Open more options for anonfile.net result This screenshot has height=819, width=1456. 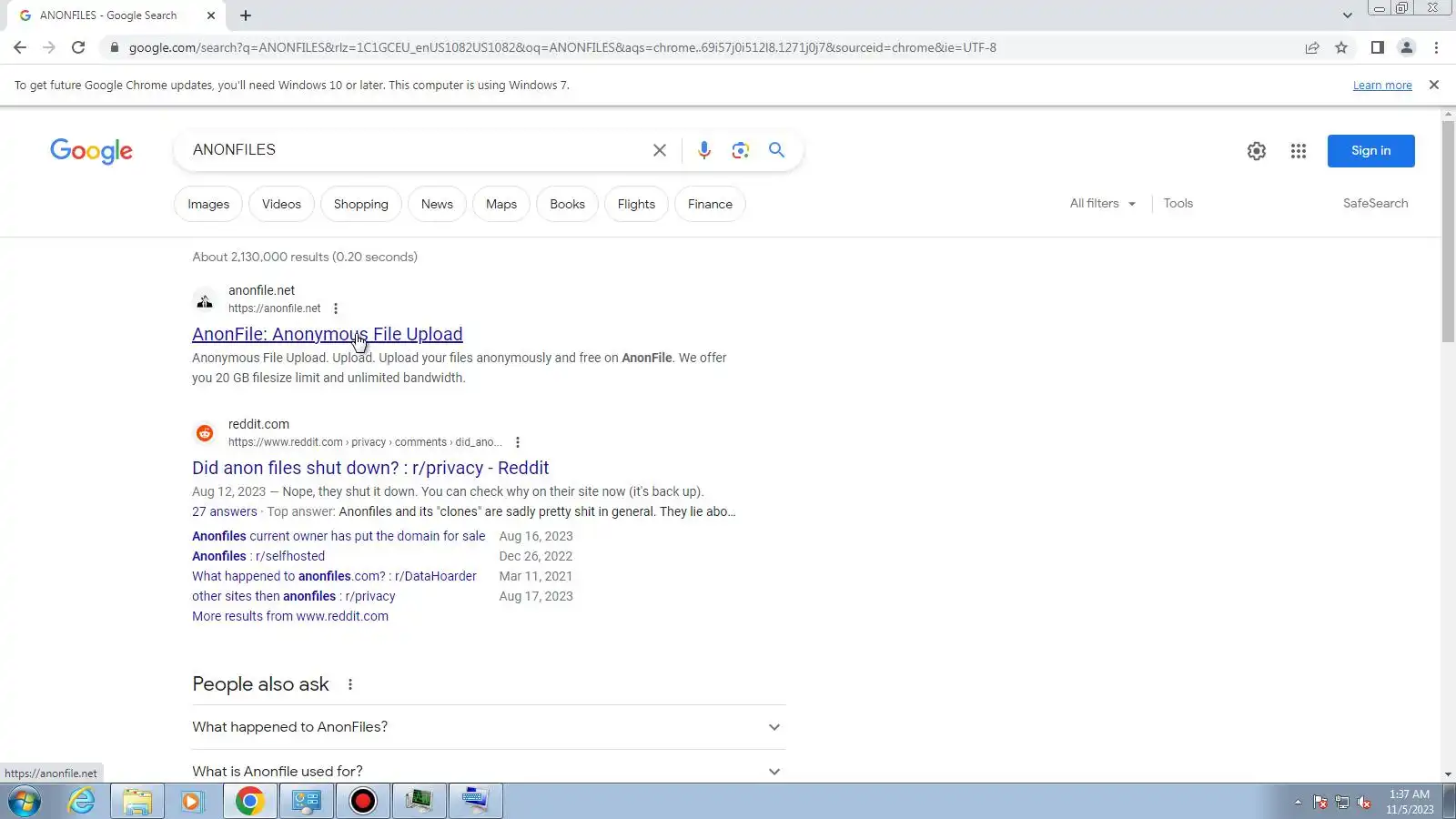coord(336,308)
